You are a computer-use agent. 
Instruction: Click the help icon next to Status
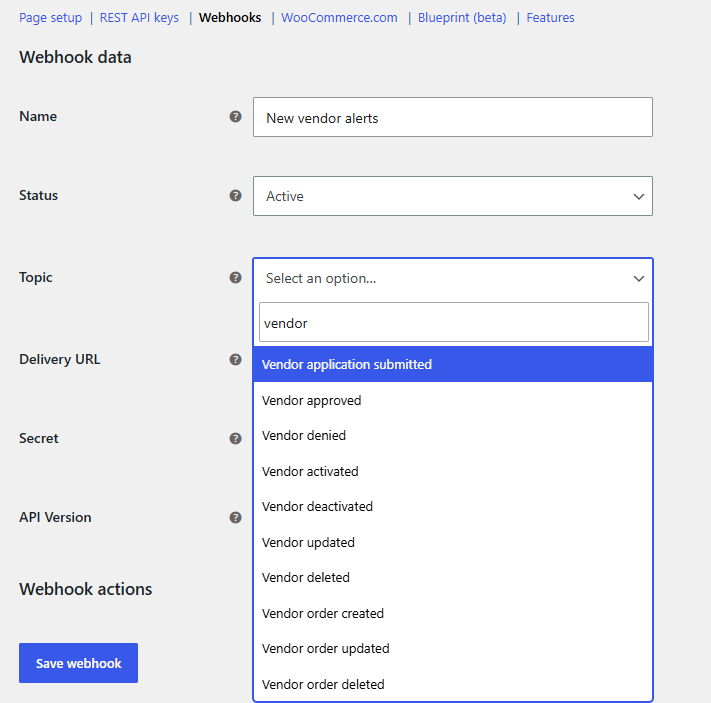(235, 195)
